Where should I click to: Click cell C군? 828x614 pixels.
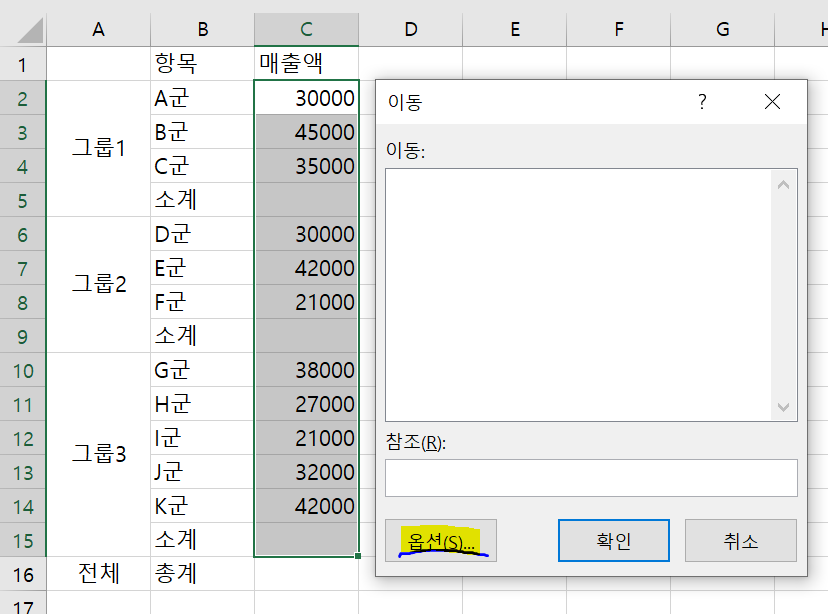click(x=202, y=166)
